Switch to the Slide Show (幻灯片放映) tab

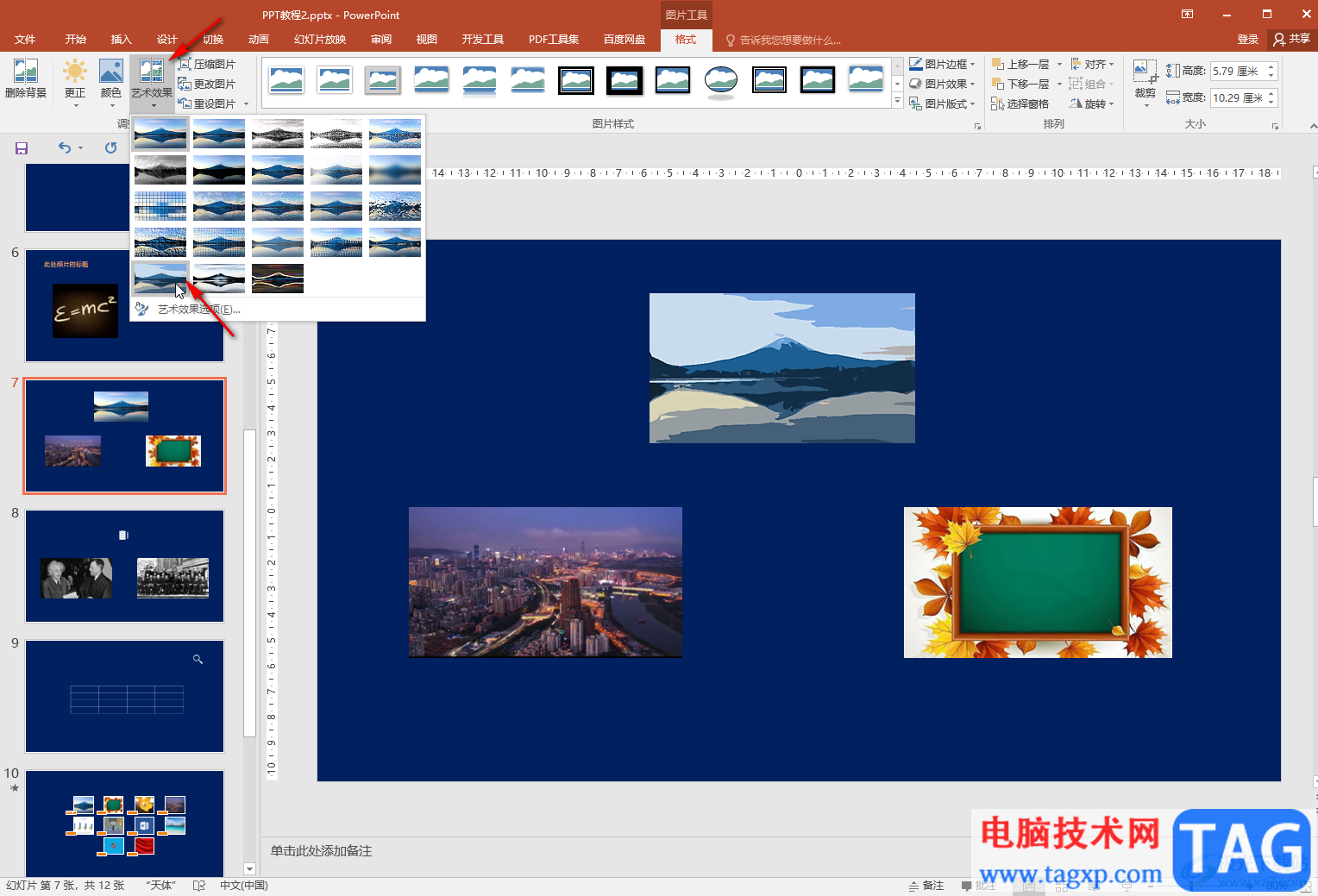pyautogui.click(x=320, y=40)
